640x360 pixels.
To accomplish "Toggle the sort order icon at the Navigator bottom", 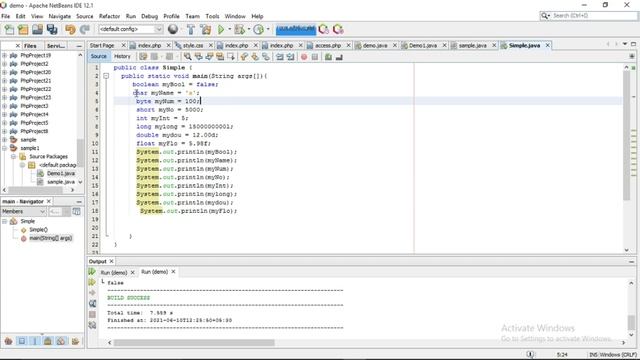I will point(75,341).
